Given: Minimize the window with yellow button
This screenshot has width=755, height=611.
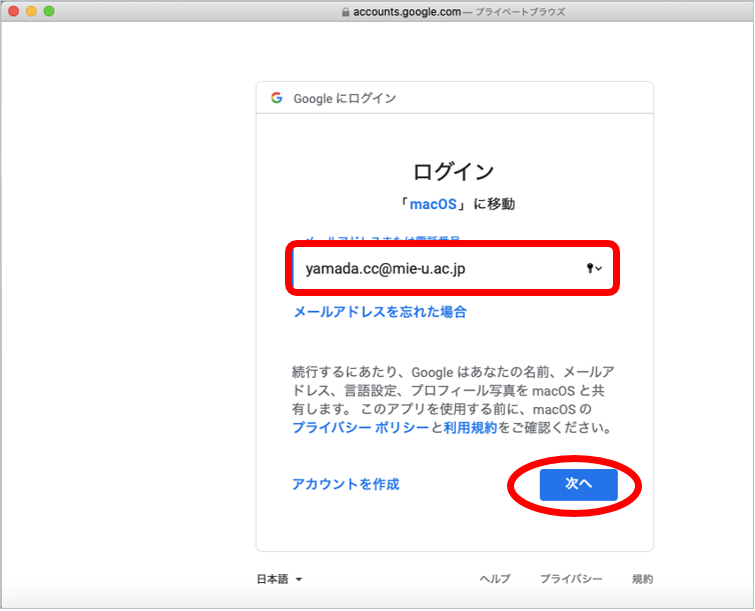Looking at the screenshot, I should point(31,11).
